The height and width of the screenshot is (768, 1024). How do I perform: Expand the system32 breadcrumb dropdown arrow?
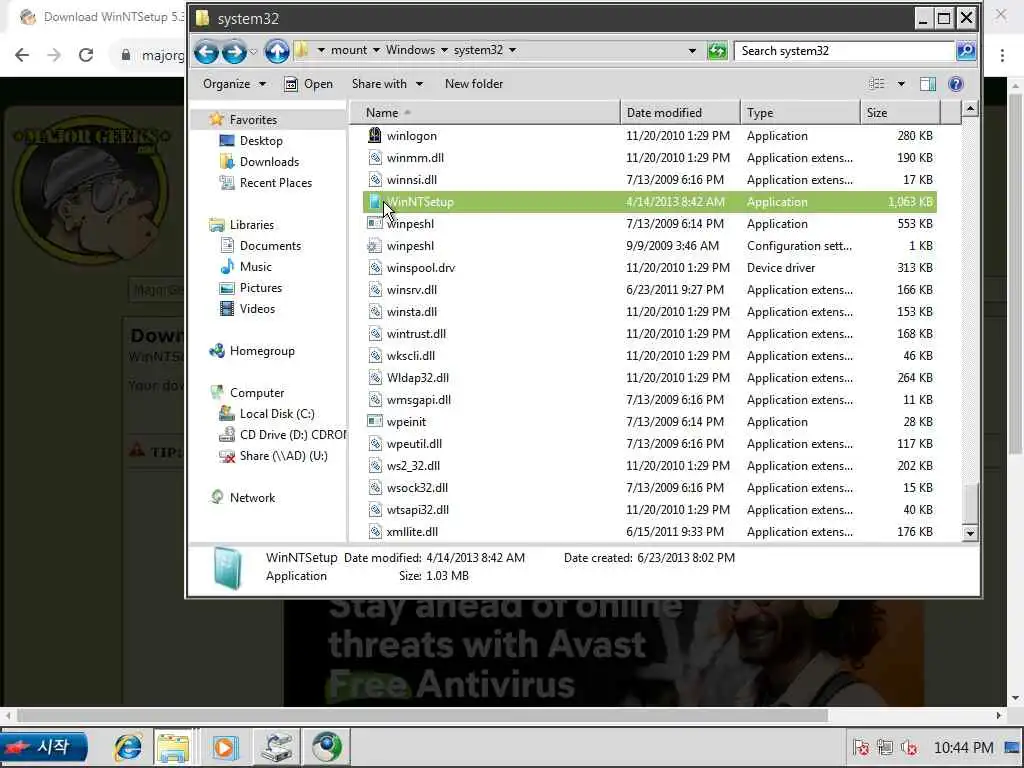tap(513, 50)
